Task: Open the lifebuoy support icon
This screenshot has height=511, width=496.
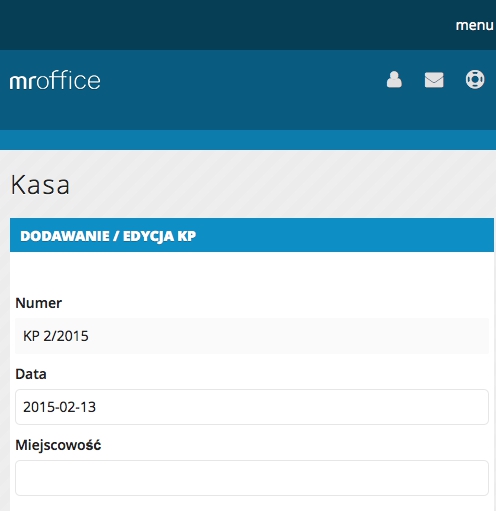Action: [475, 79]
